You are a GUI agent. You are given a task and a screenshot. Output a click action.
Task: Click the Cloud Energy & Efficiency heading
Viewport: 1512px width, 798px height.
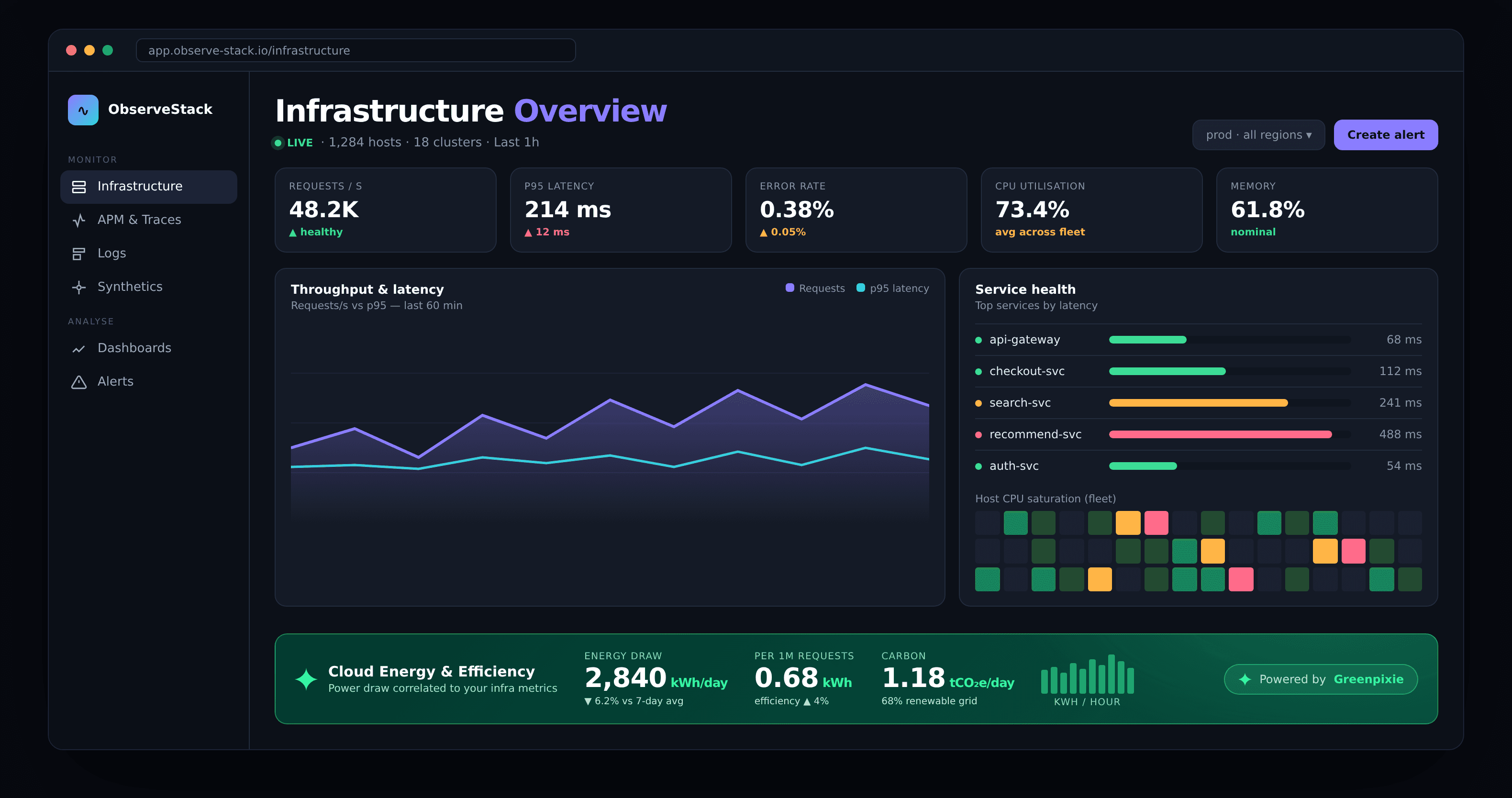click(432, 672)
